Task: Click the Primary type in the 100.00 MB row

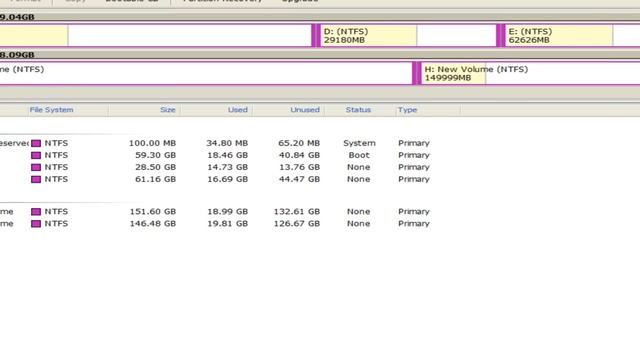Action: coord(414,143)
